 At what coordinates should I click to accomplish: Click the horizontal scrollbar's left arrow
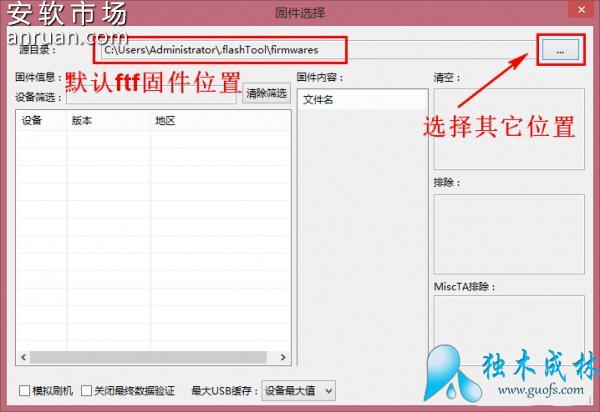tap(22, 357)
